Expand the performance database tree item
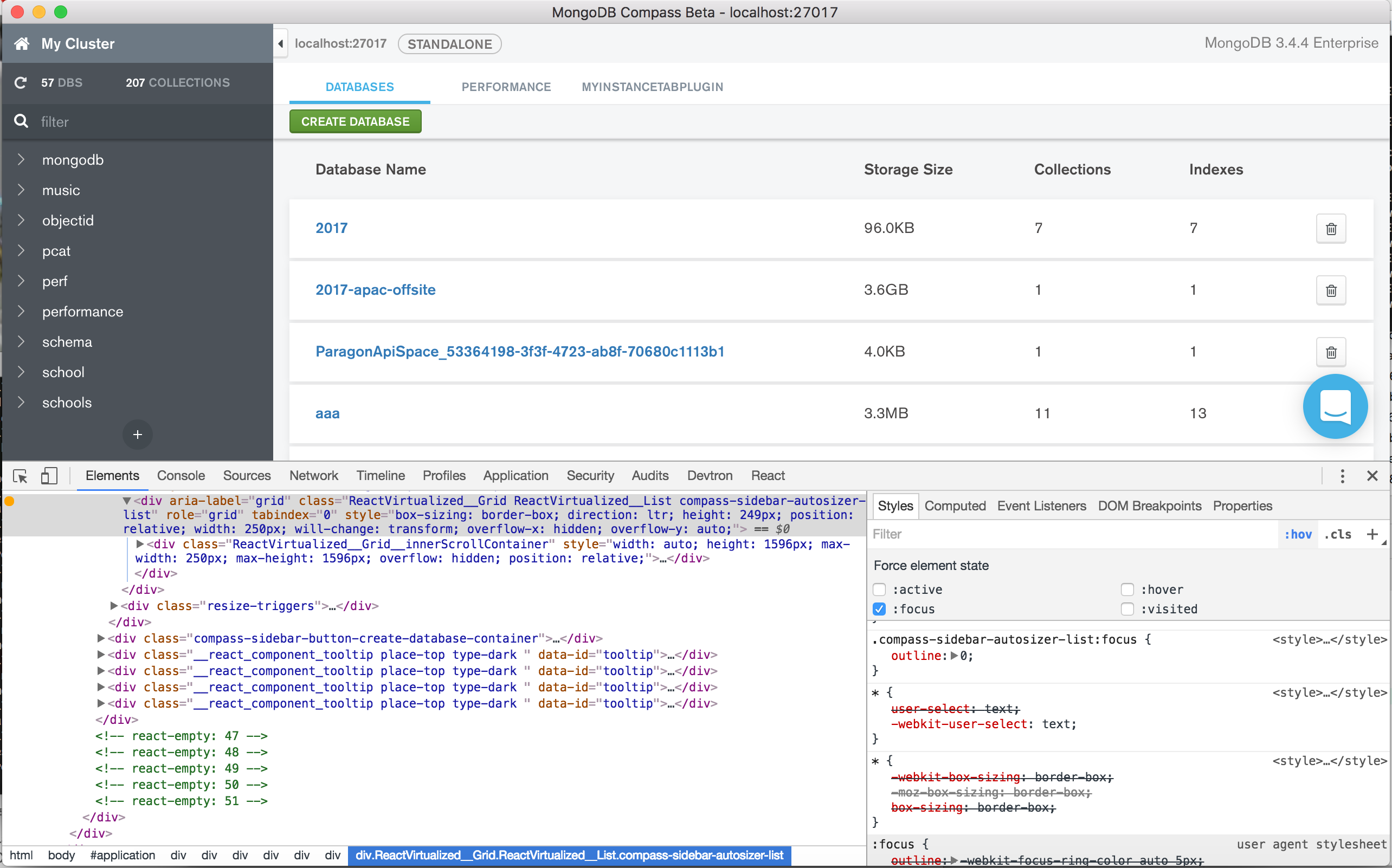 coord(21,311)
